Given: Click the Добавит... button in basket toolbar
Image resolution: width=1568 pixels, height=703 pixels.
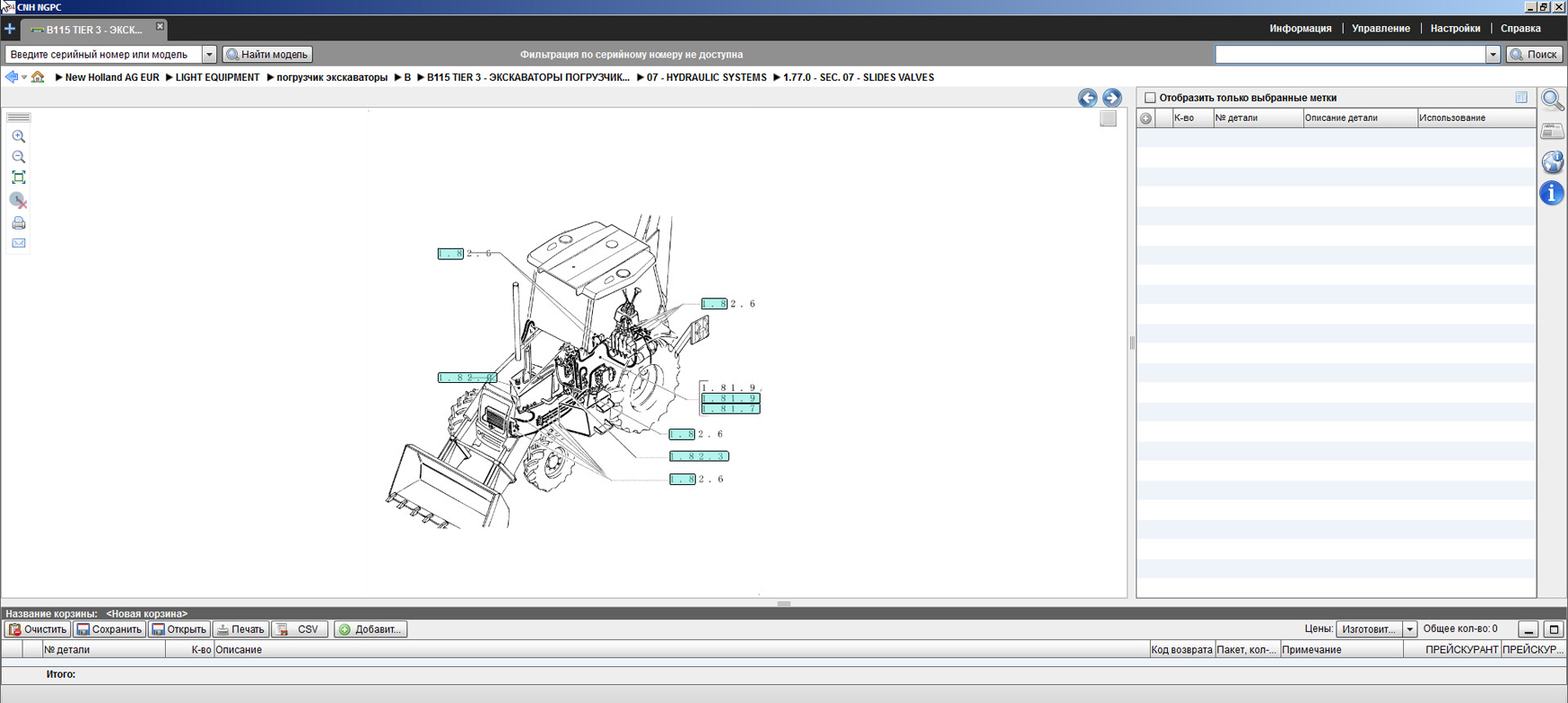Looking at the screenshot, I should point(370,629).
